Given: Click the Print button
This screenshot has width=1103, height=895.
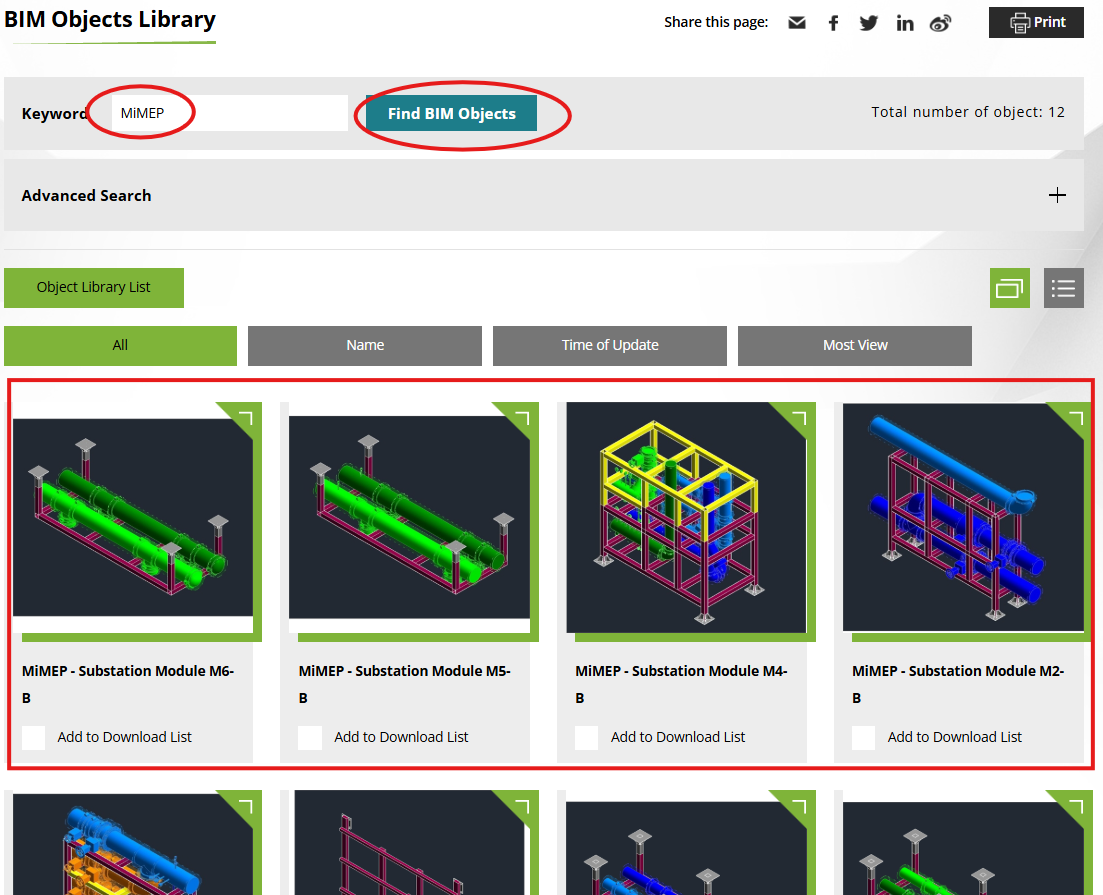Looking at the screenshot, I should (1036, 23).
